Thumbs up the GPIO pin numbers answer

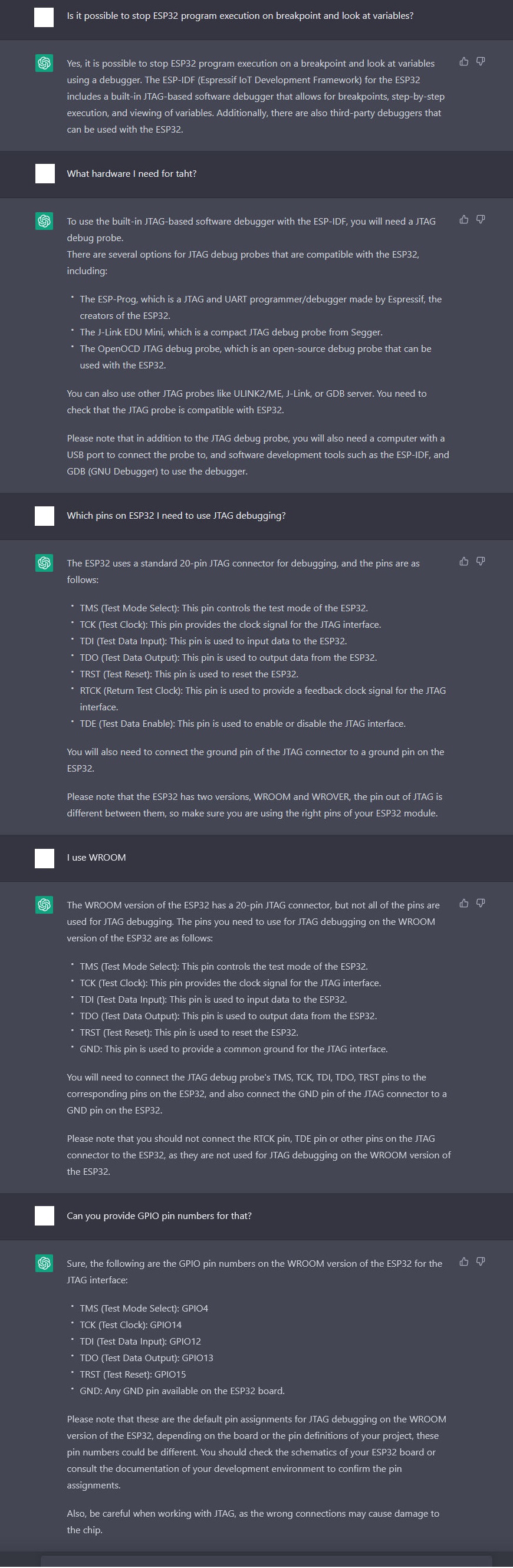coord(463,1262)
